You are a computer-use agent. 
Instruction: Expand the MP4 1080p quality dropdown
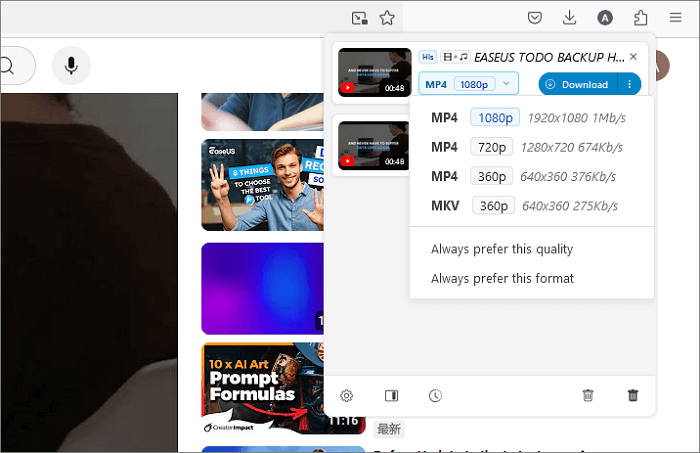point(469,84)
